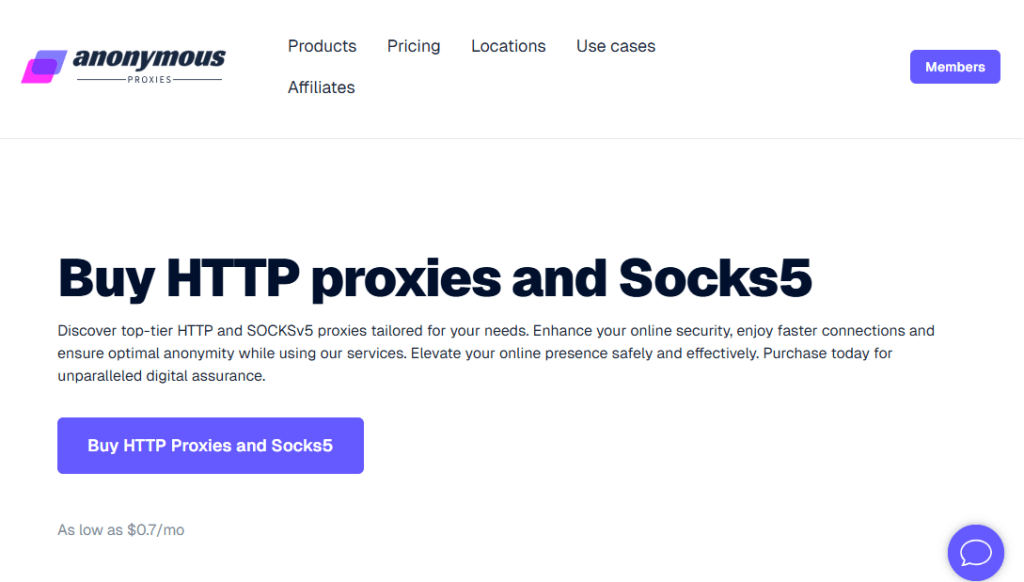The height and width of the screenshot is (582, 1024).
Task: Click 'Purchase today for' in the description
Action: (828, 353)
